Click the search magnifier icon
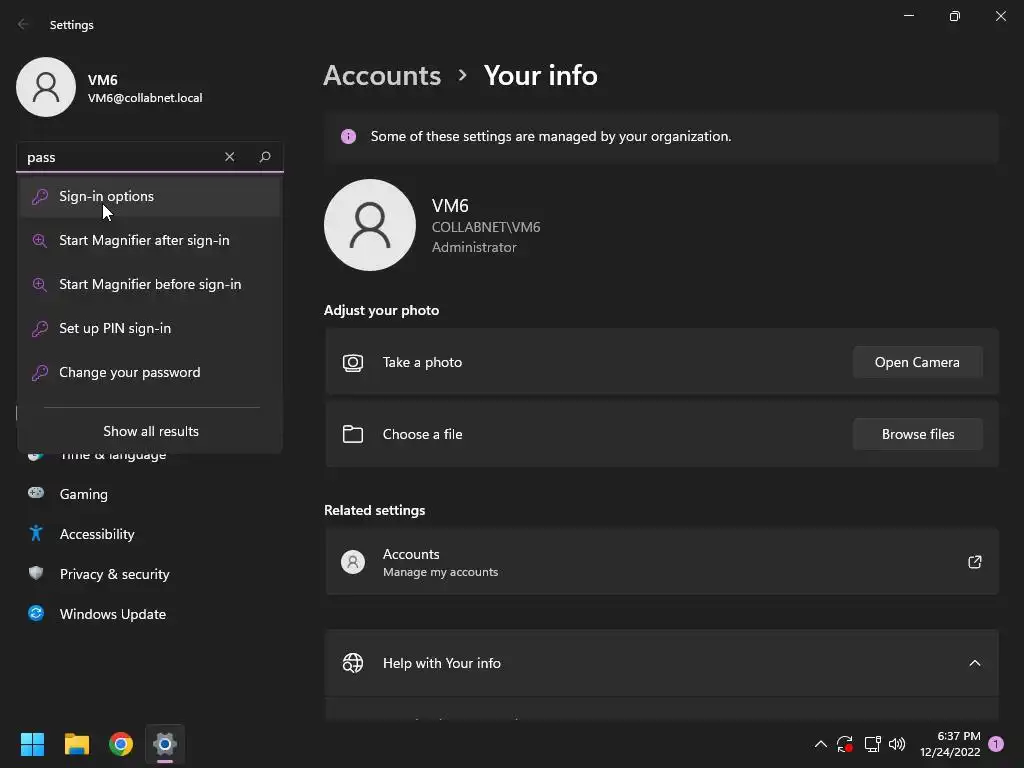The width and height of the screenshot is (1024, 768). point(265,157)
